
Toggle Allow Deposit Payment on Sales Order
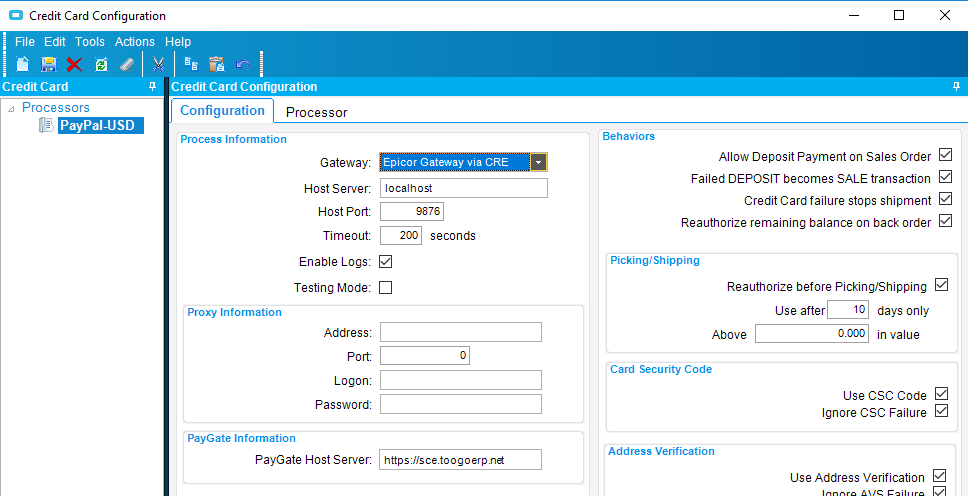click(945, 154)
